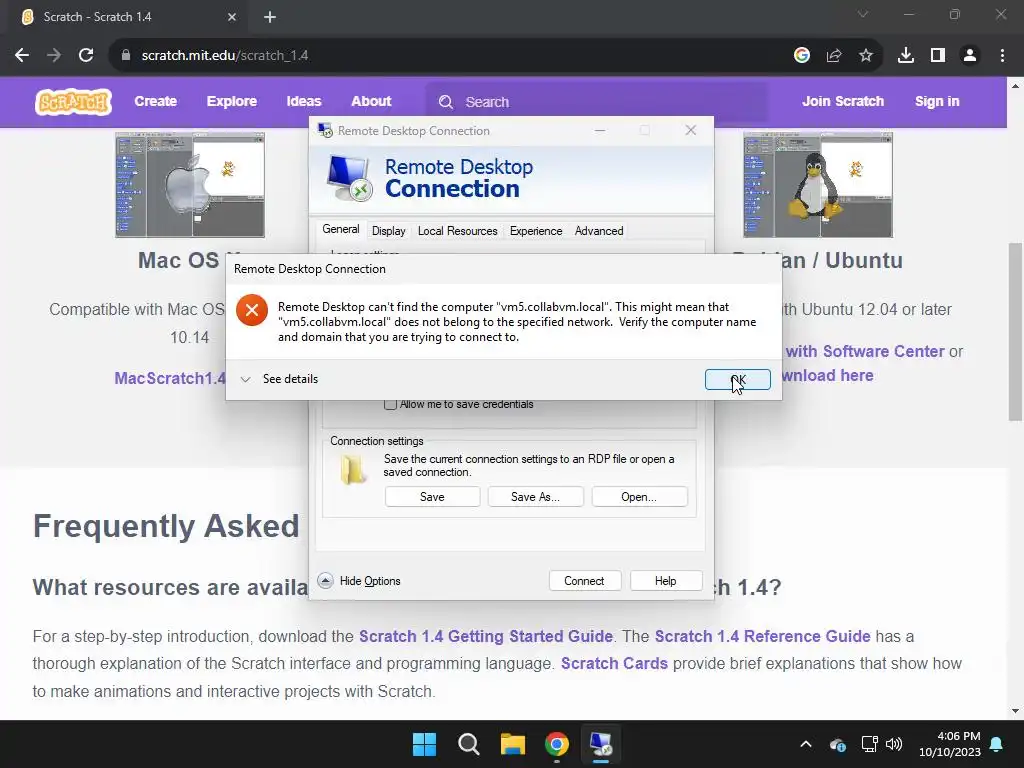Open Windows Start menu
This screenshot has height=768, width=1024.
pos(424,744)
